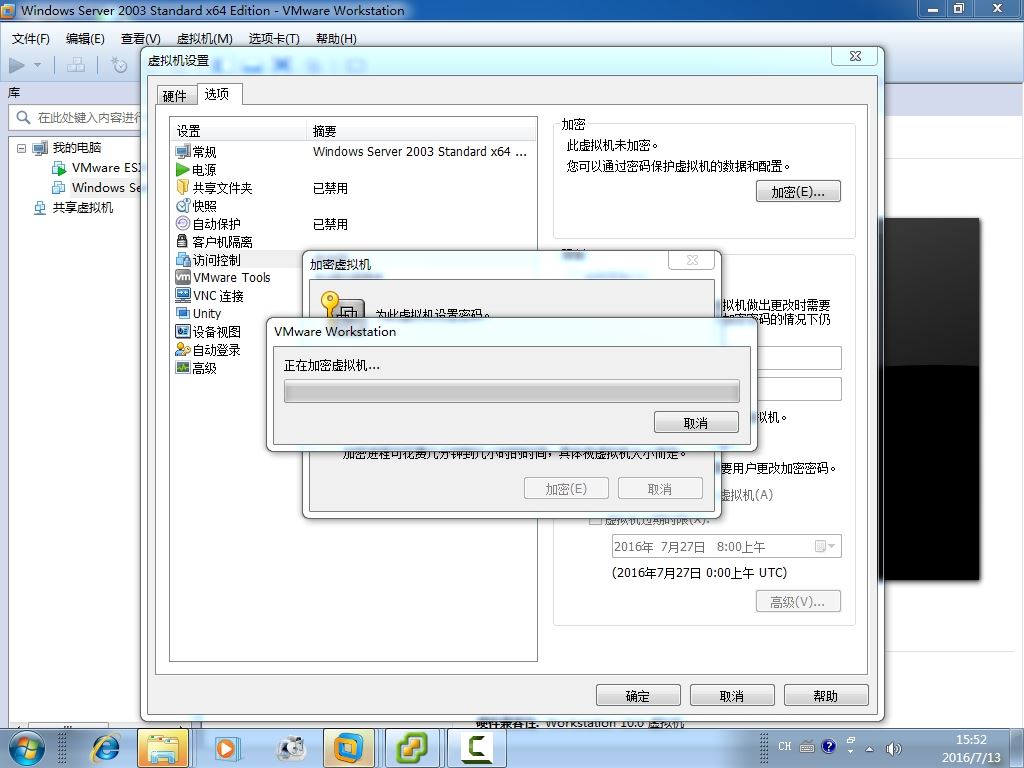Screen dimensions: 1024x768
Task: Toggle the 虚拟机过期时限 checkbox
Action: coord(595,520)
